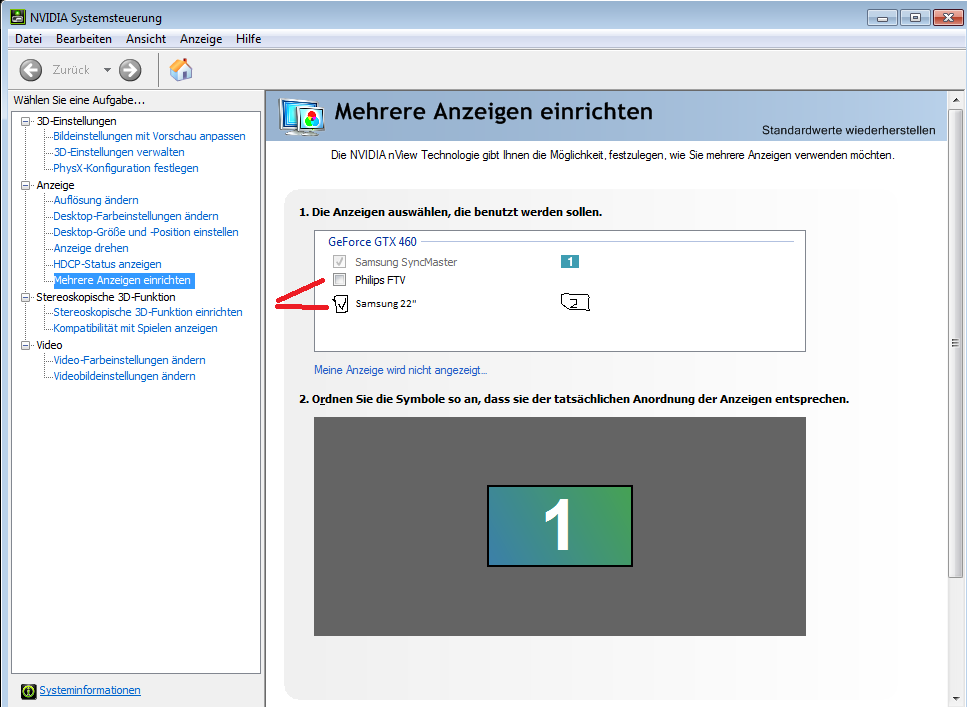Open Anzeige drehen

(x=91, y=248)
